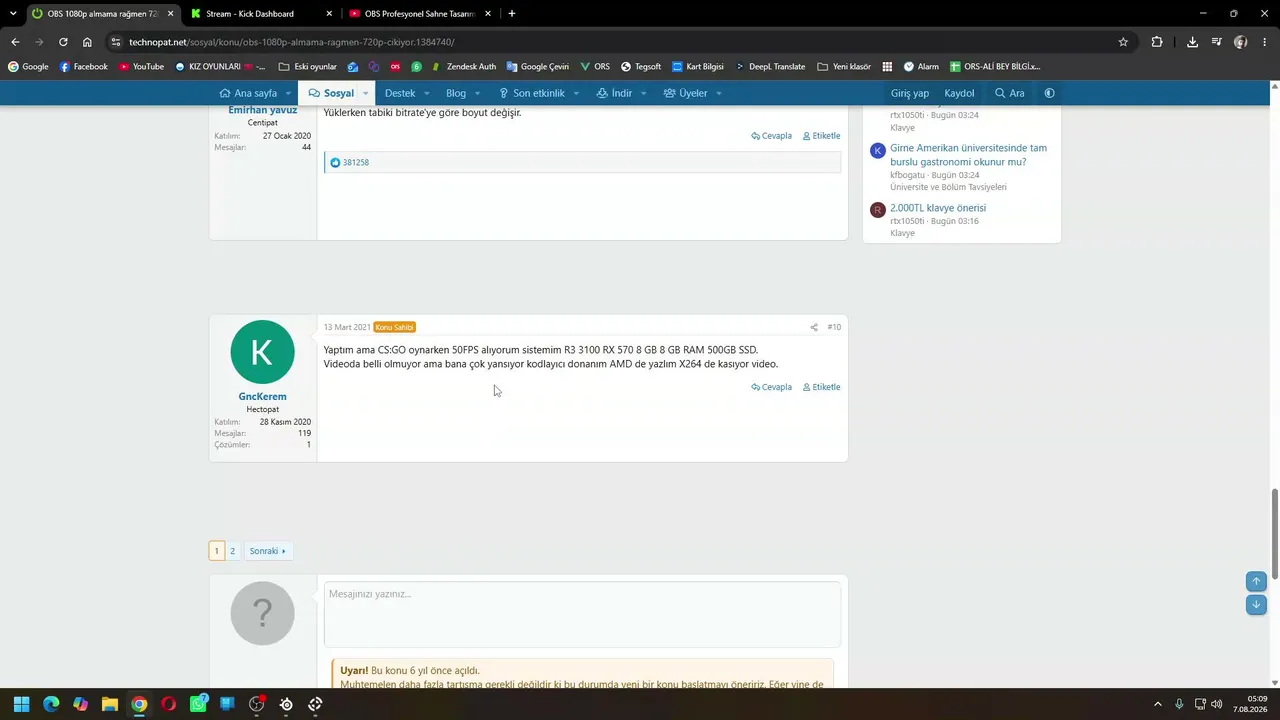Open the Son etkinlik menu item
This screenshot has width=1280, height=720.
[532, 93]
